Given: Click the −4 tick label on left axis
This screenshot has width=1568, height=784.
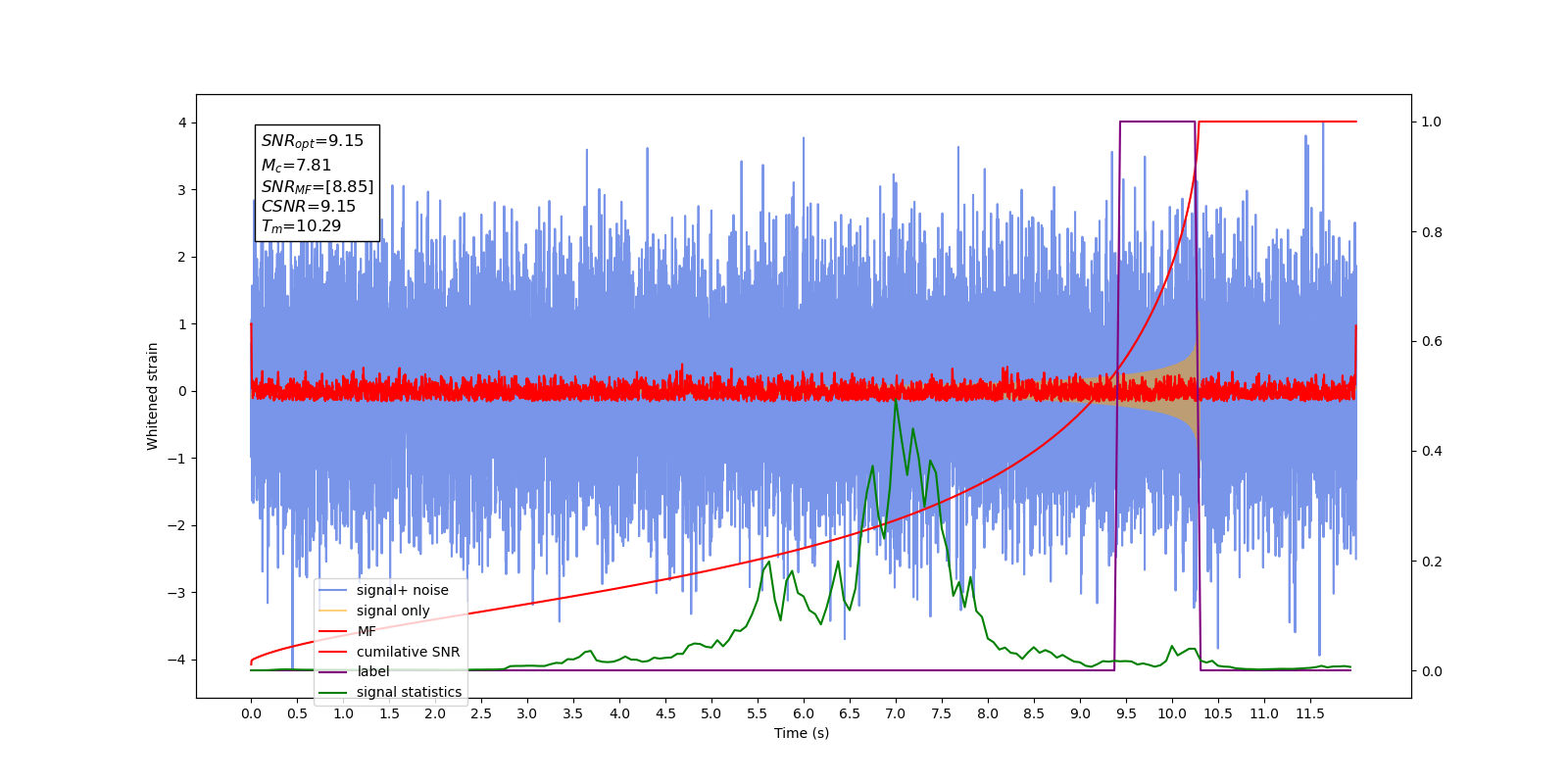Looking at the screenshot, I should 178,660.
